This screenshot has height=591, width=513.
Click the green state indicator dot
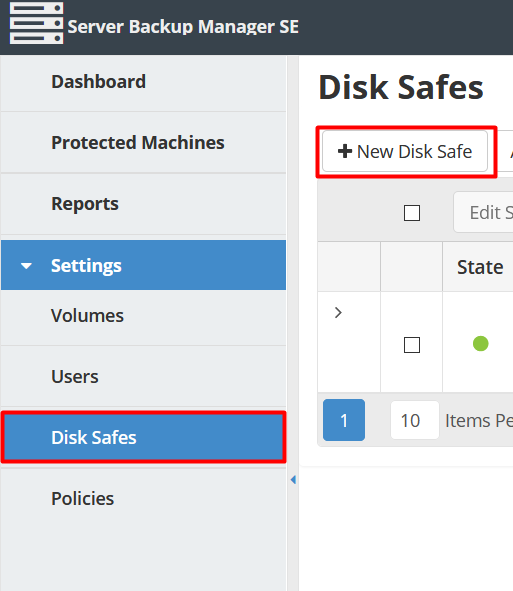click(481, 343)
